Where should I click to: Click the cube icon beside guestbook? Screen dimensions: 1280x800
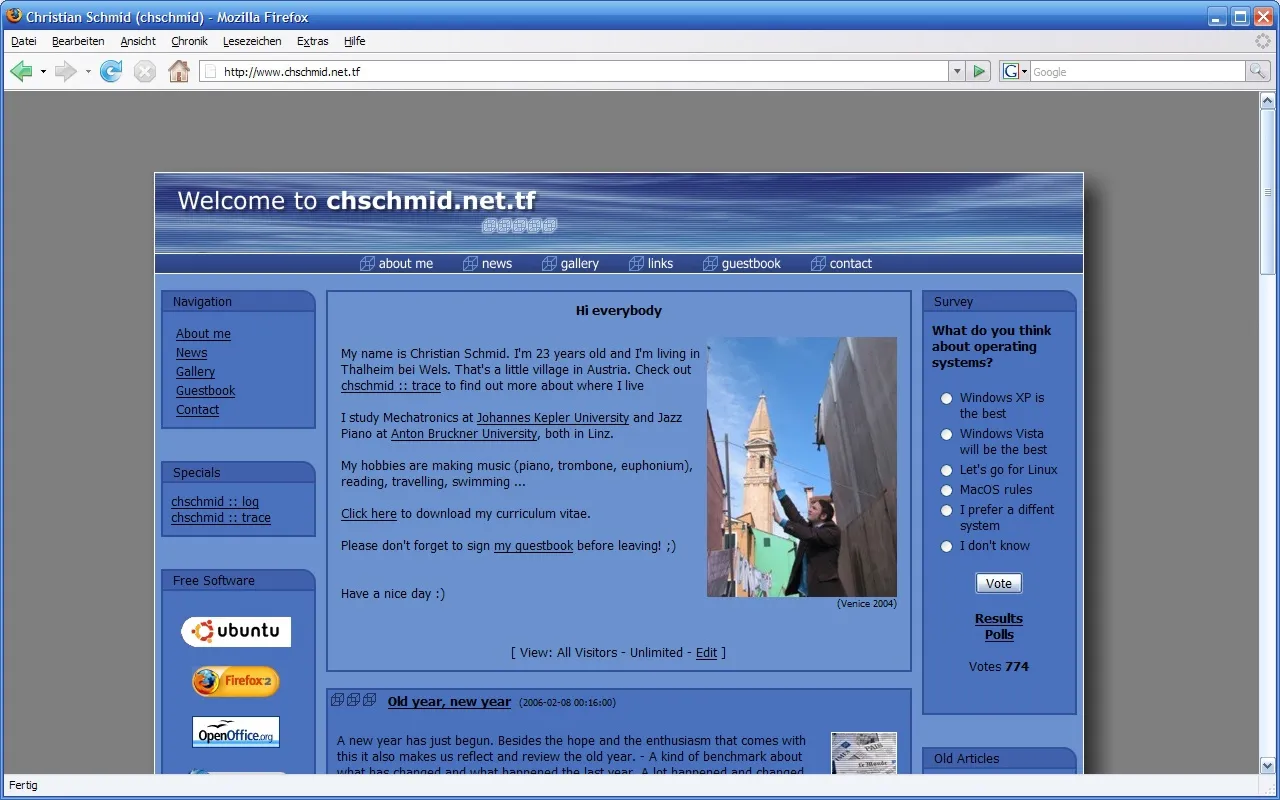tap(710, 264)
